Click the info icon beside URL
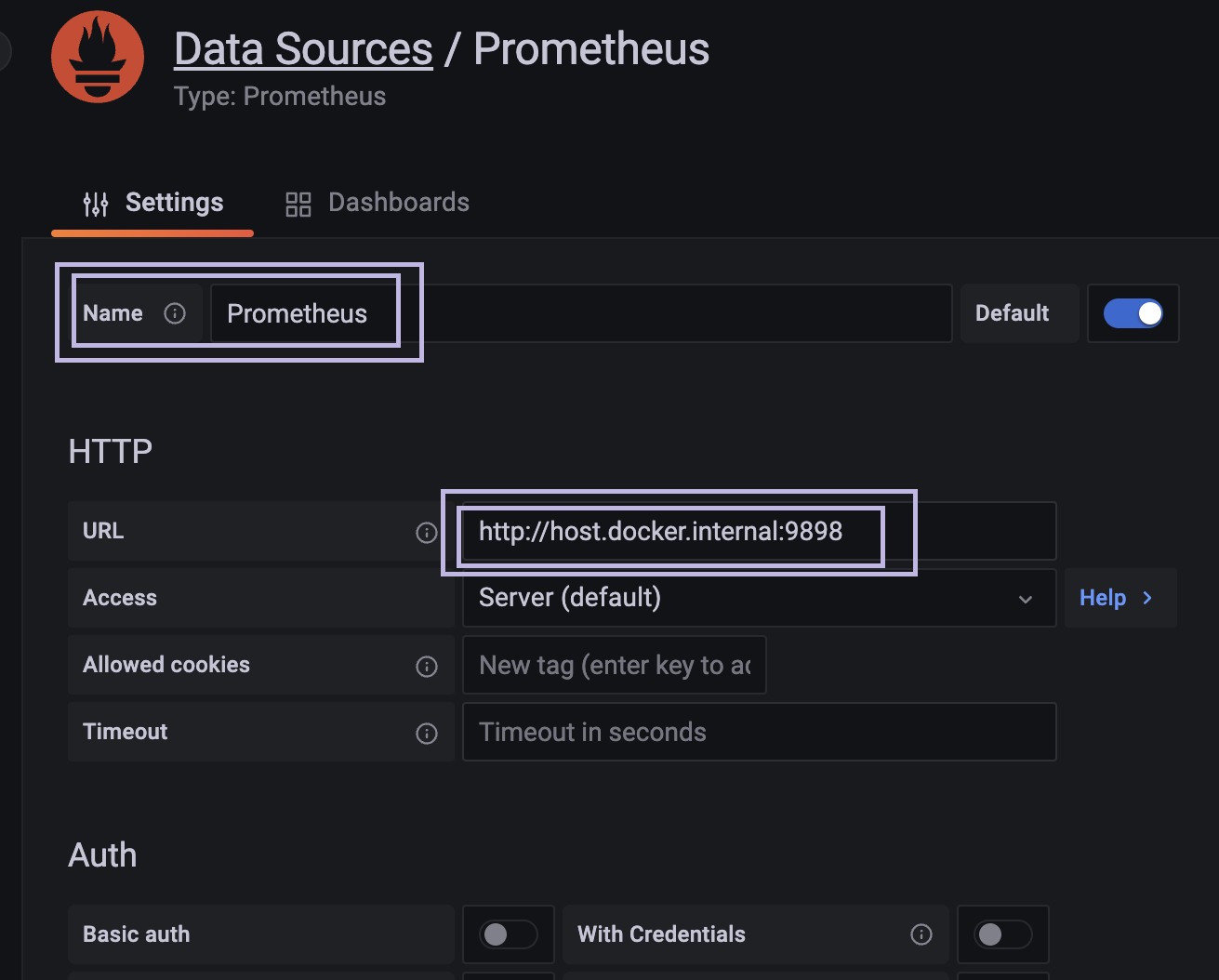 click(427, 533)
